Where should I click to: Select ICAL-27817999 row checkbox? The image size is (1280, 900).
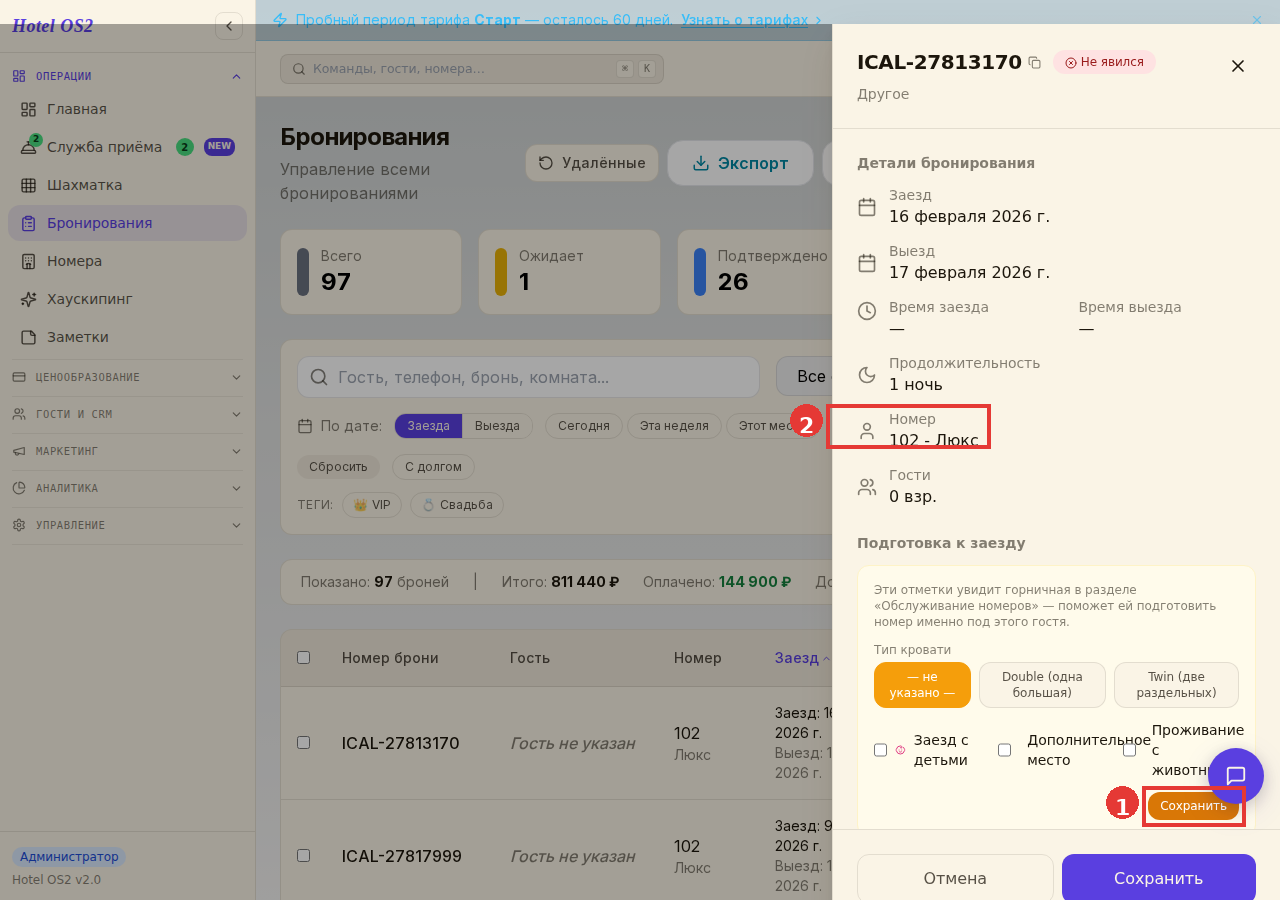[x=304, y=856]
